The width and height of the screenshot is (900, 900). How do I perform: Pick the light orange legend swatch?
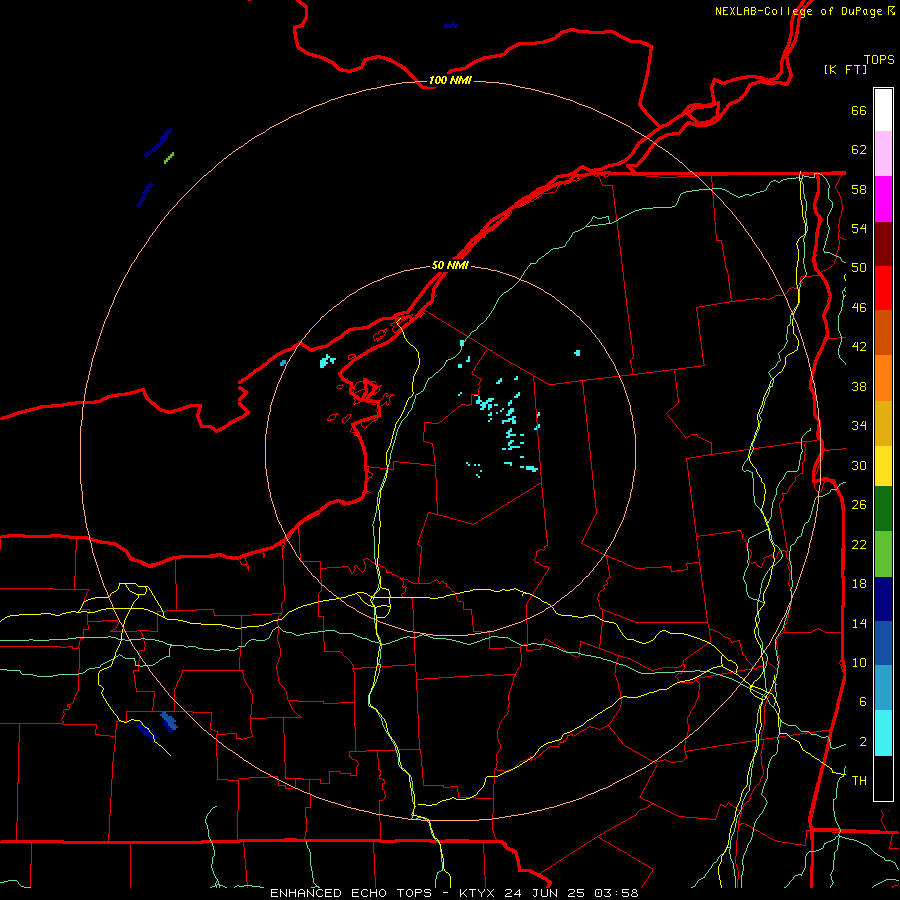tap(883, 378)
